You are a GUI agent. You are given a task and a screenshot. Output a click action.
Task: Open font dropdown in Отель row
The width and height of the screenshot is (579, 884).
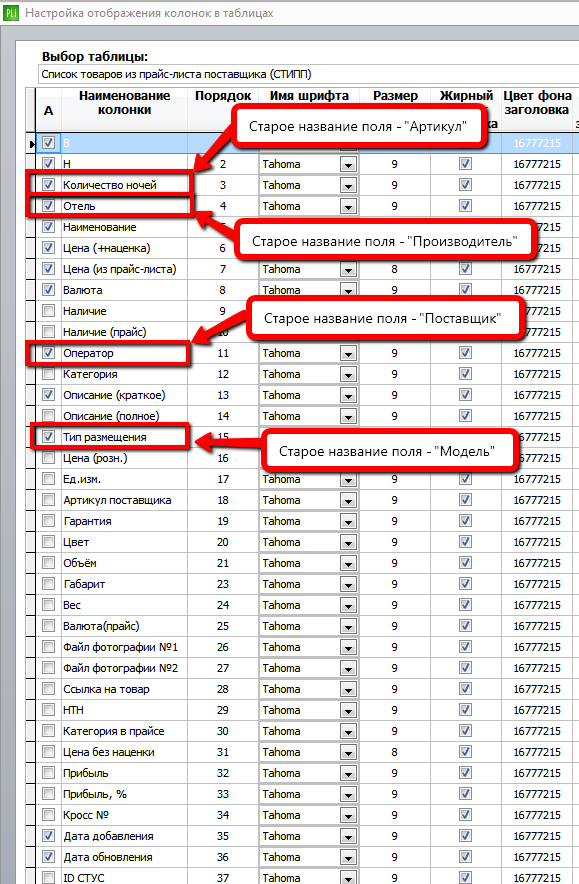pyautogui.click(x=348, y=206)
